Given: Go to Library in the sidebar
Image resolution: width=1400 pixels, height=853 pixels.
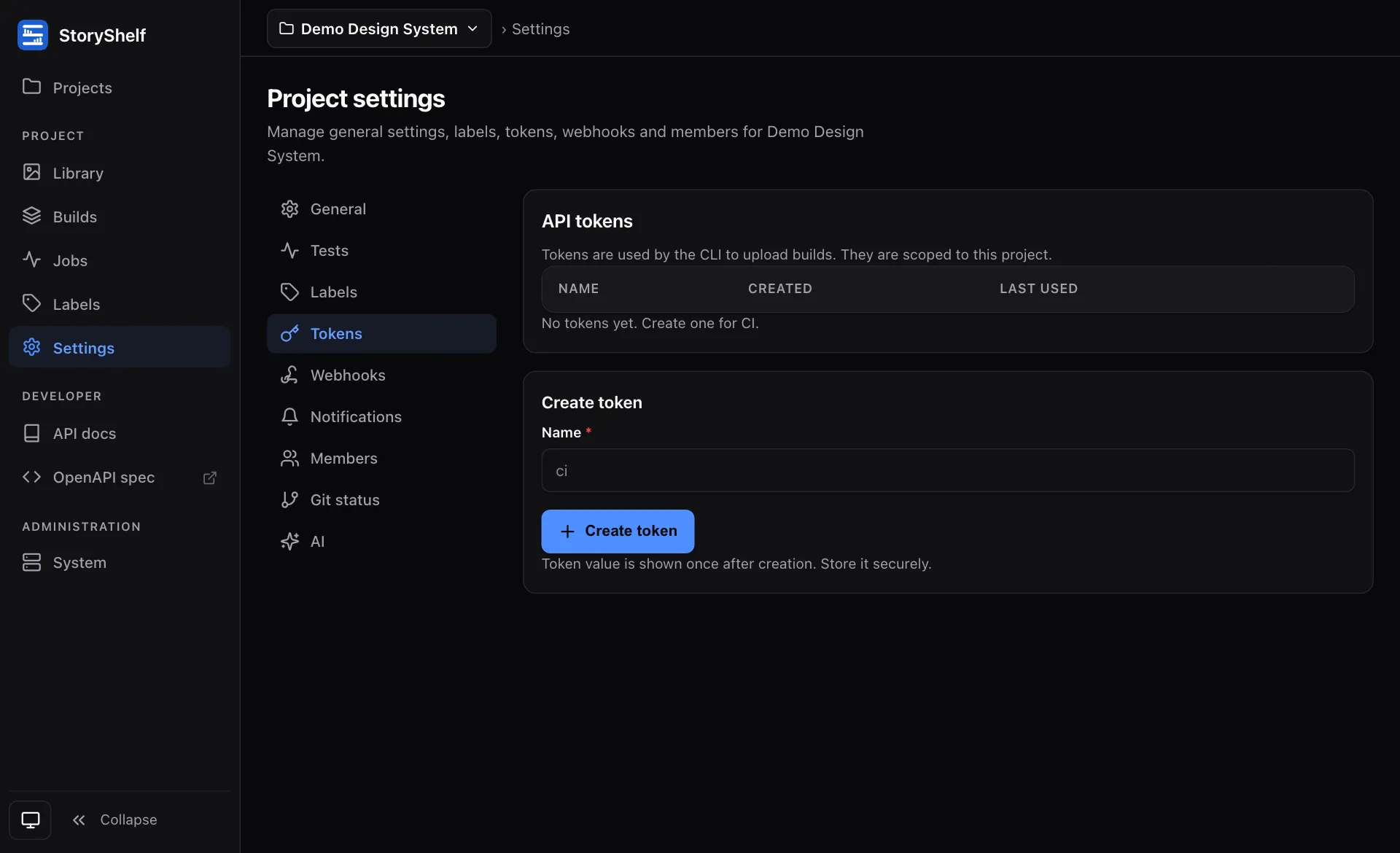Looking at the screenshot, I should point(120,173).
